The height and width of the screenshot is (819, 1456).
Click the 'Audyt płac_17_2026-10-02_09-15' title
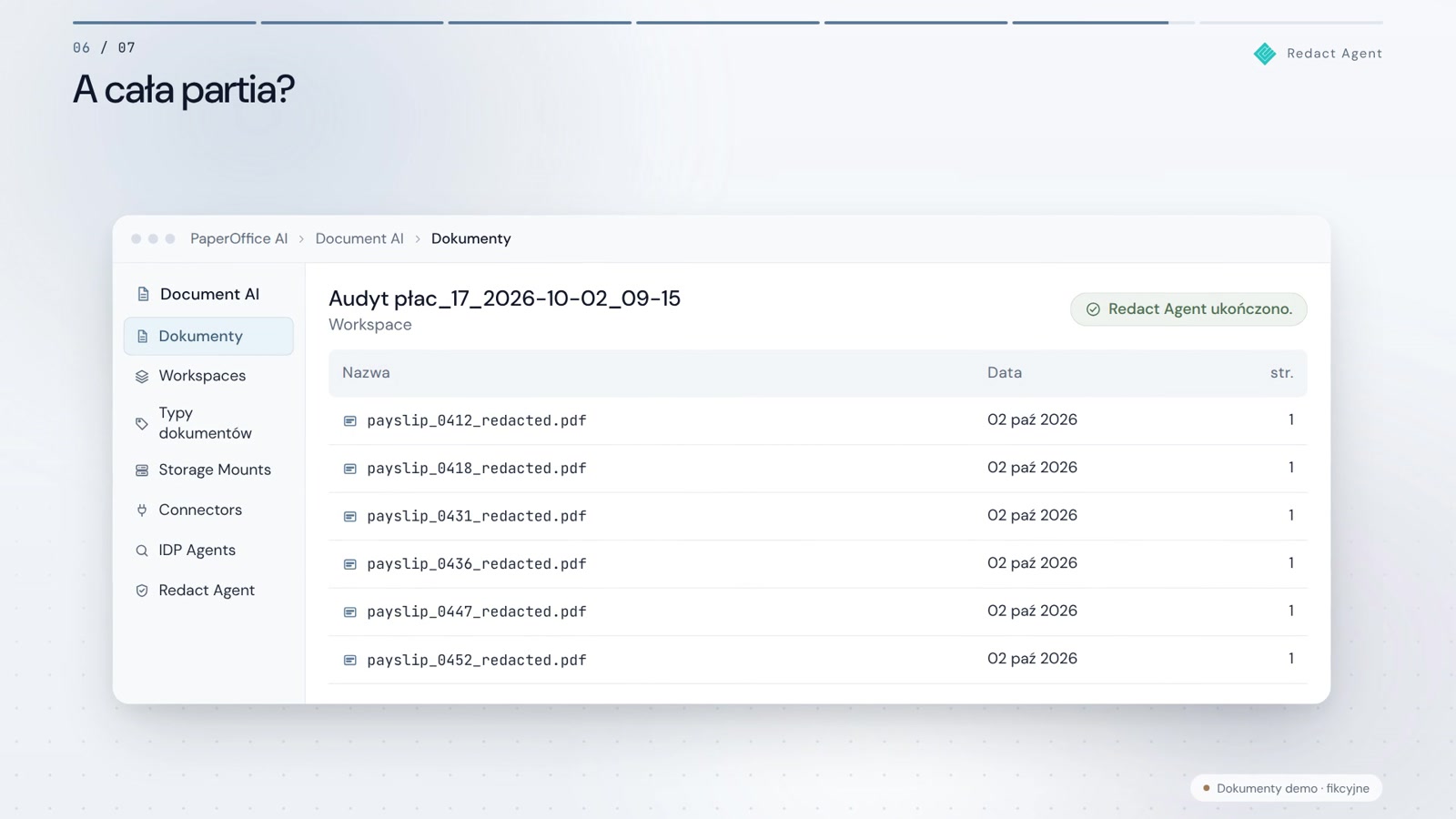tap(504, 298)
